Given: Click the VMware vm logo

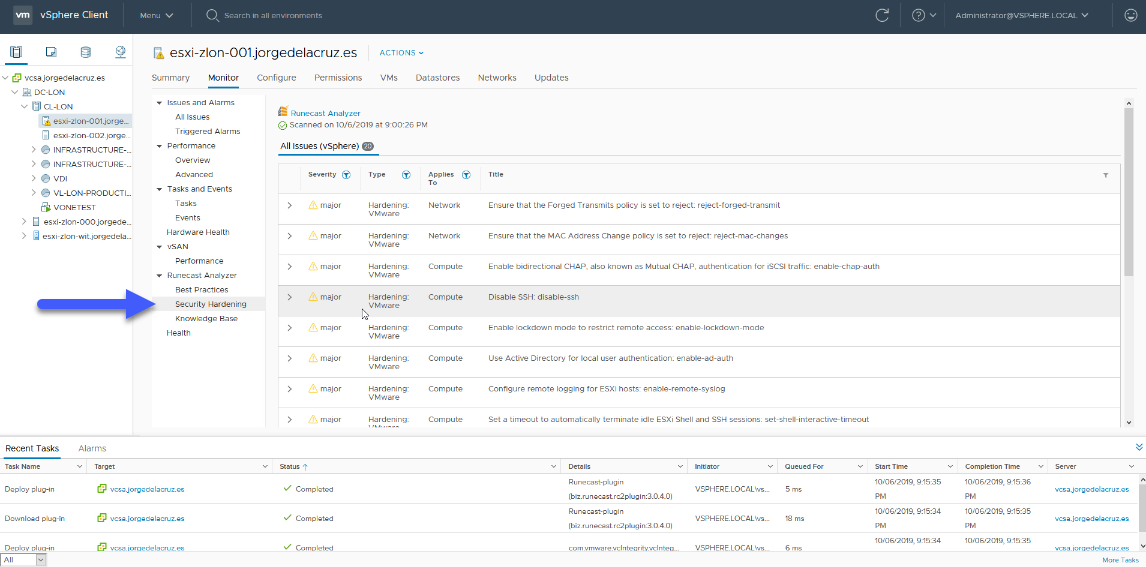Looking at the screenshot, I should pyautogui.click(x=23, y=15).
